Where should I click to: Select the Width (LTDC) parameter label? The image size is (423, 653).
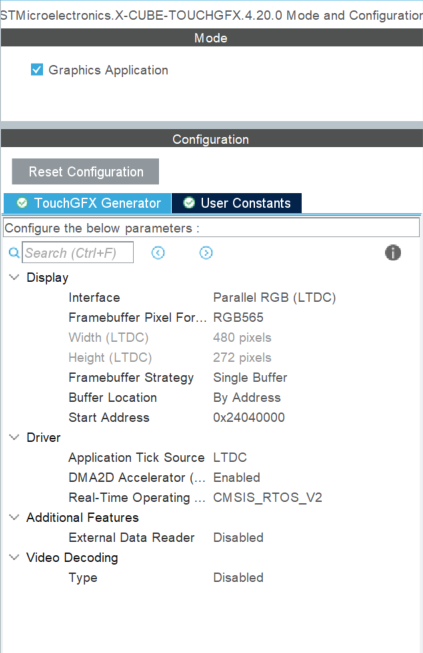click(109, 337)
